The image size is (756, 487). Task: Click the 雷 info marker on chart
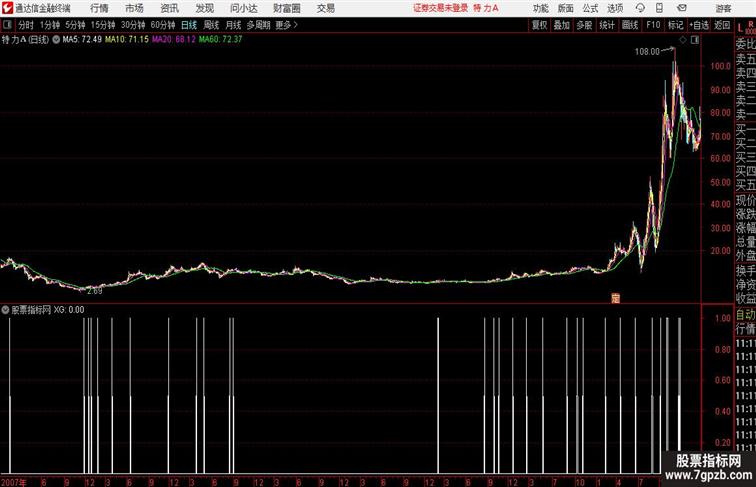(x=615, y=298)
